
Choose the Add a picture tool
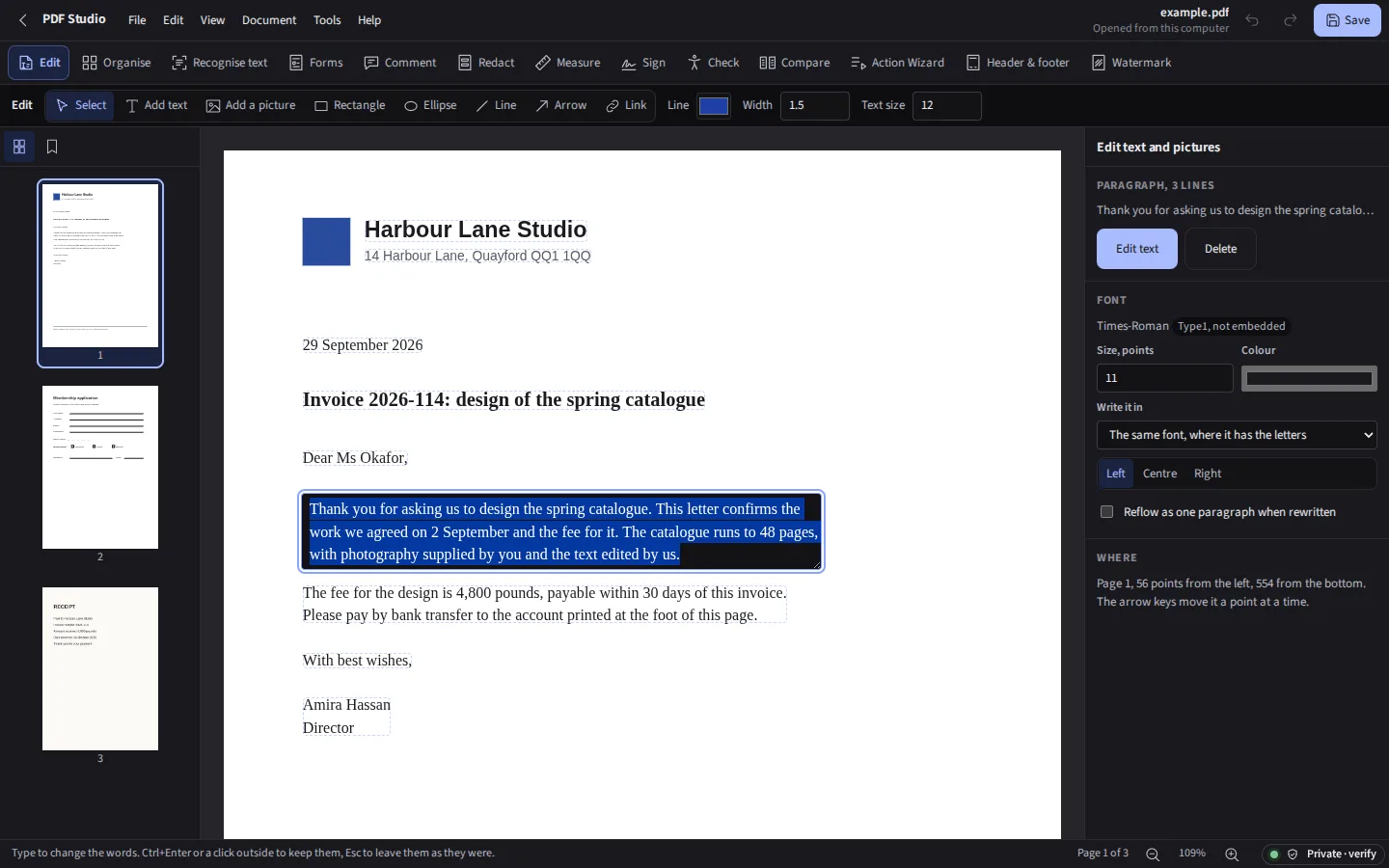click(x=251, y=105)
